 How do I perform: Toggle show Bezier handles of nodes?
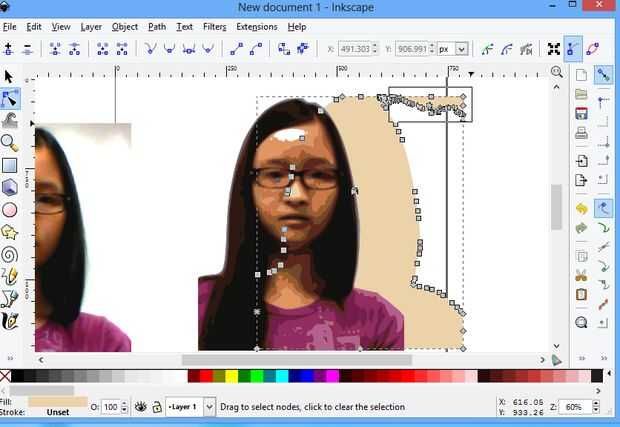coord(573,49)
